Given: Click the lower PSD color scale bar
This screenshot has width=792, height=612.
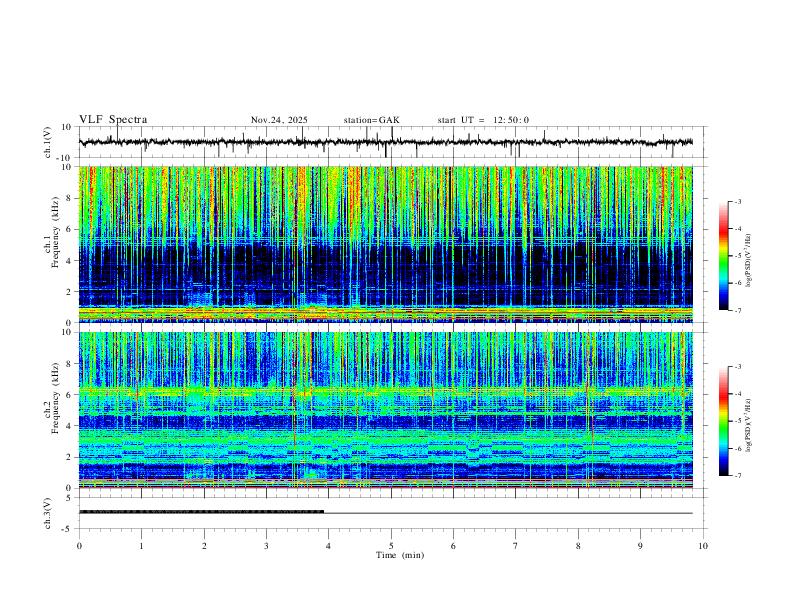Looking at the screenshot, I should (723, 421).
